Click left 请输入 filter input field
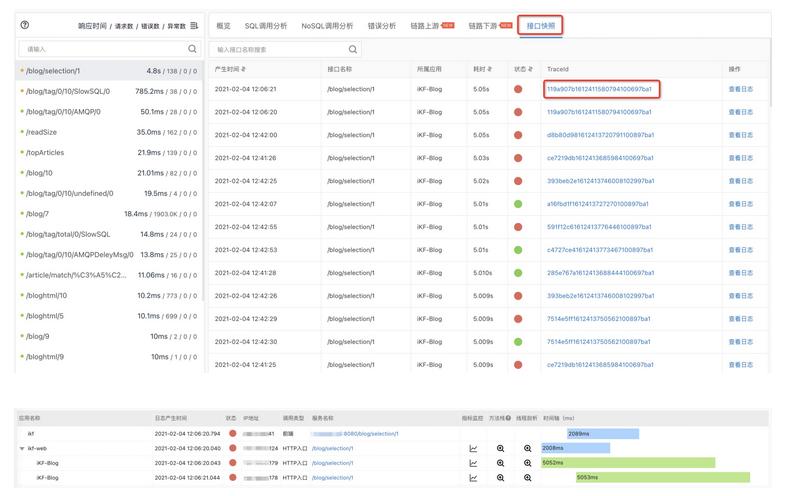This screenshot has height=496, width=788. pyautogui.click(x=109, y=49)
